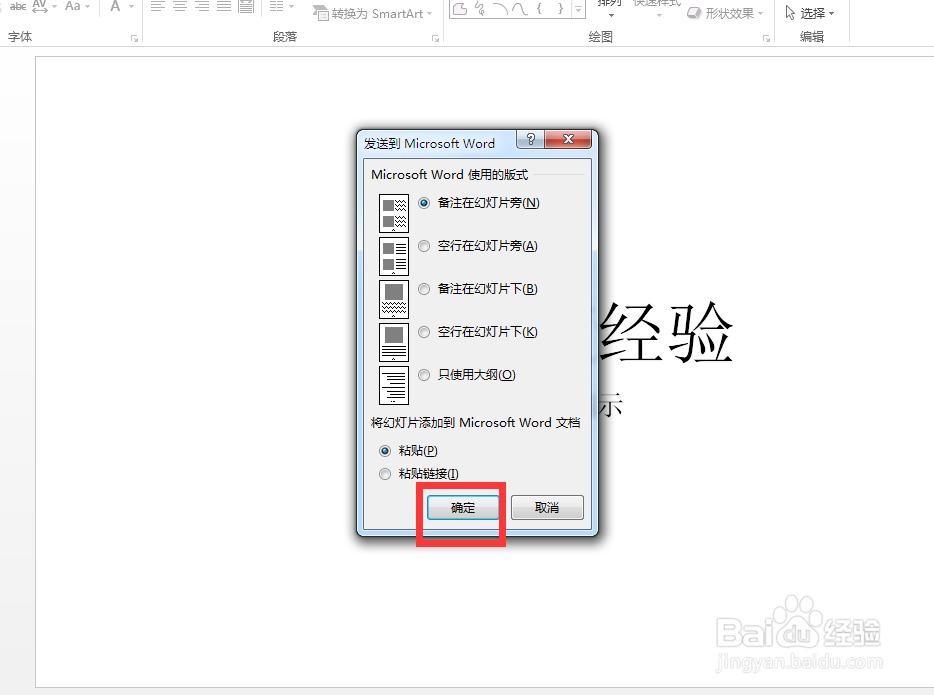Click the font color A icon
This screenshot has width=934, height=695.
[116, 7]
